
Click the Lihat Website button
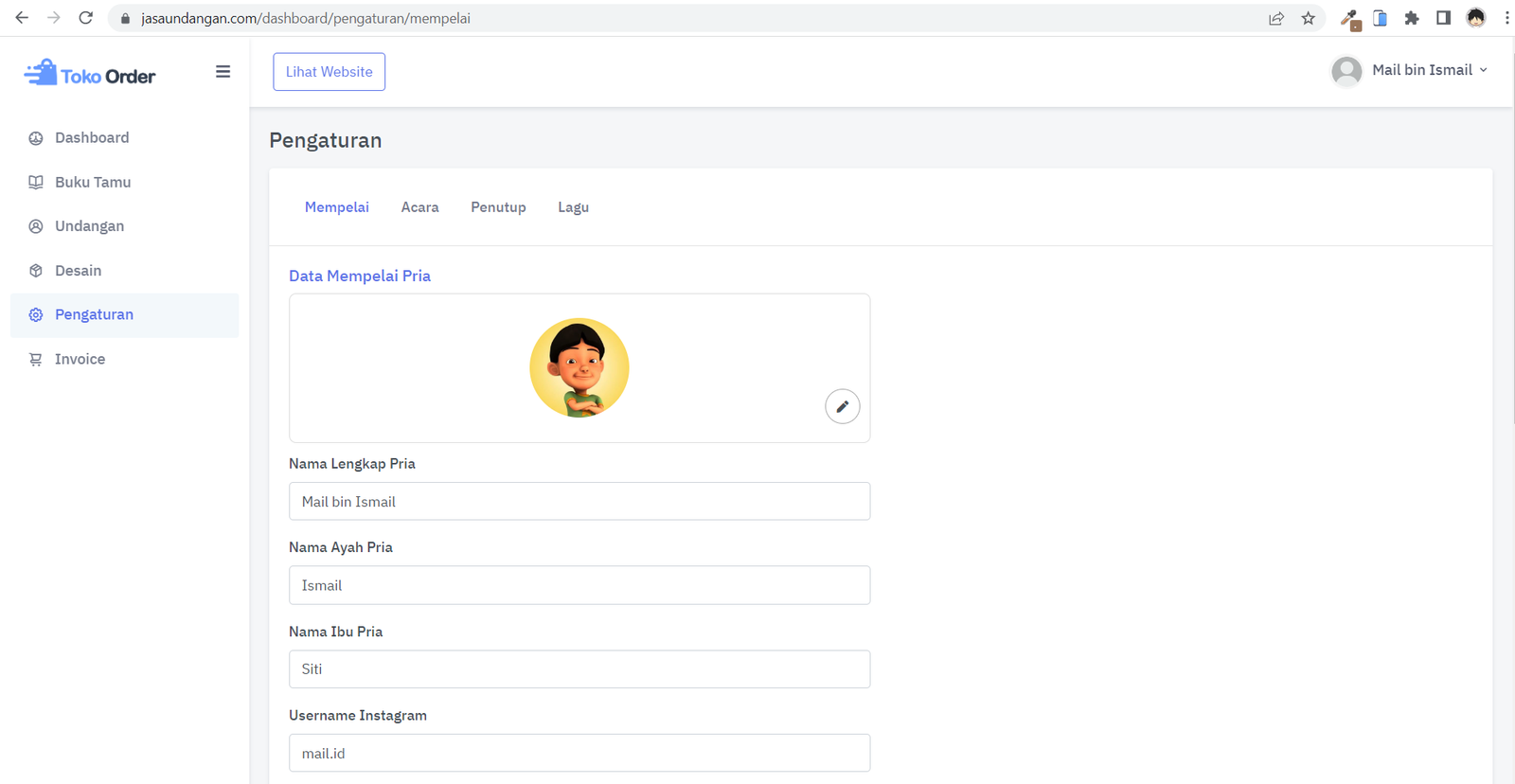[329, 72]
